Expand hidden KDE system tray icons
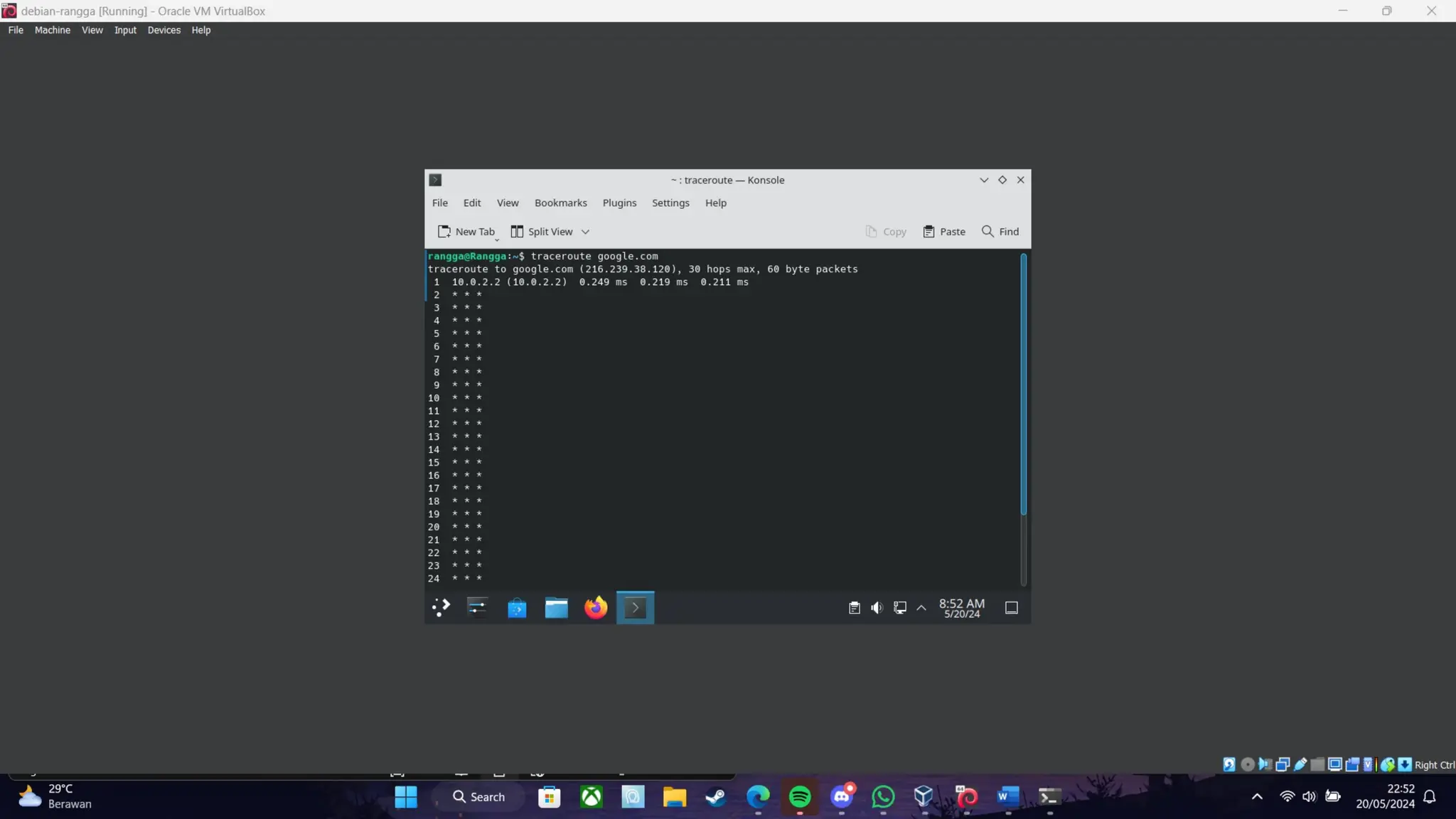The height and width of the screenshot is (819, 1456). pos(921,608)
